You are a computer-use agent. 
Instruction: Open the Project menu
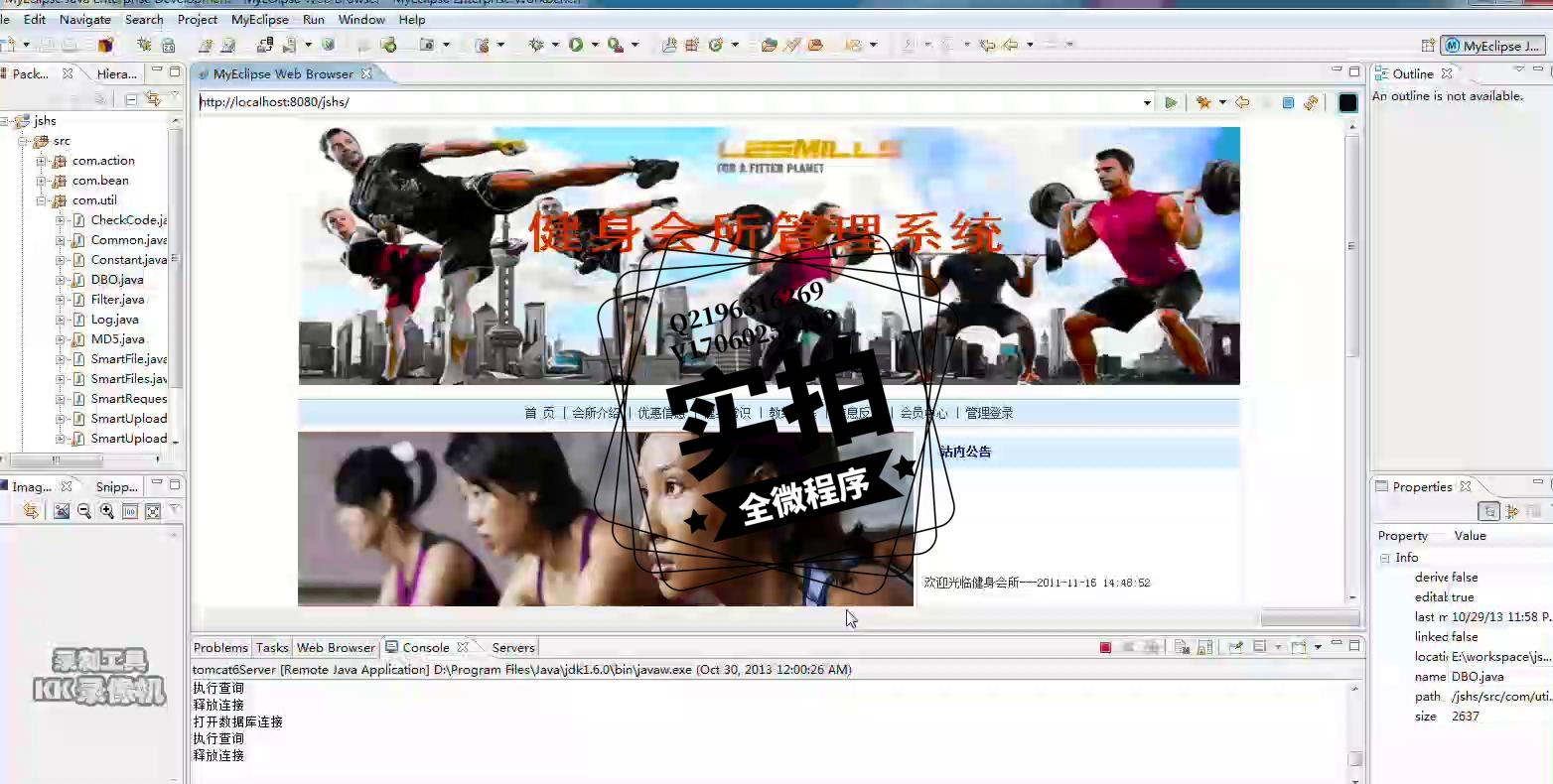coord(198,19)
